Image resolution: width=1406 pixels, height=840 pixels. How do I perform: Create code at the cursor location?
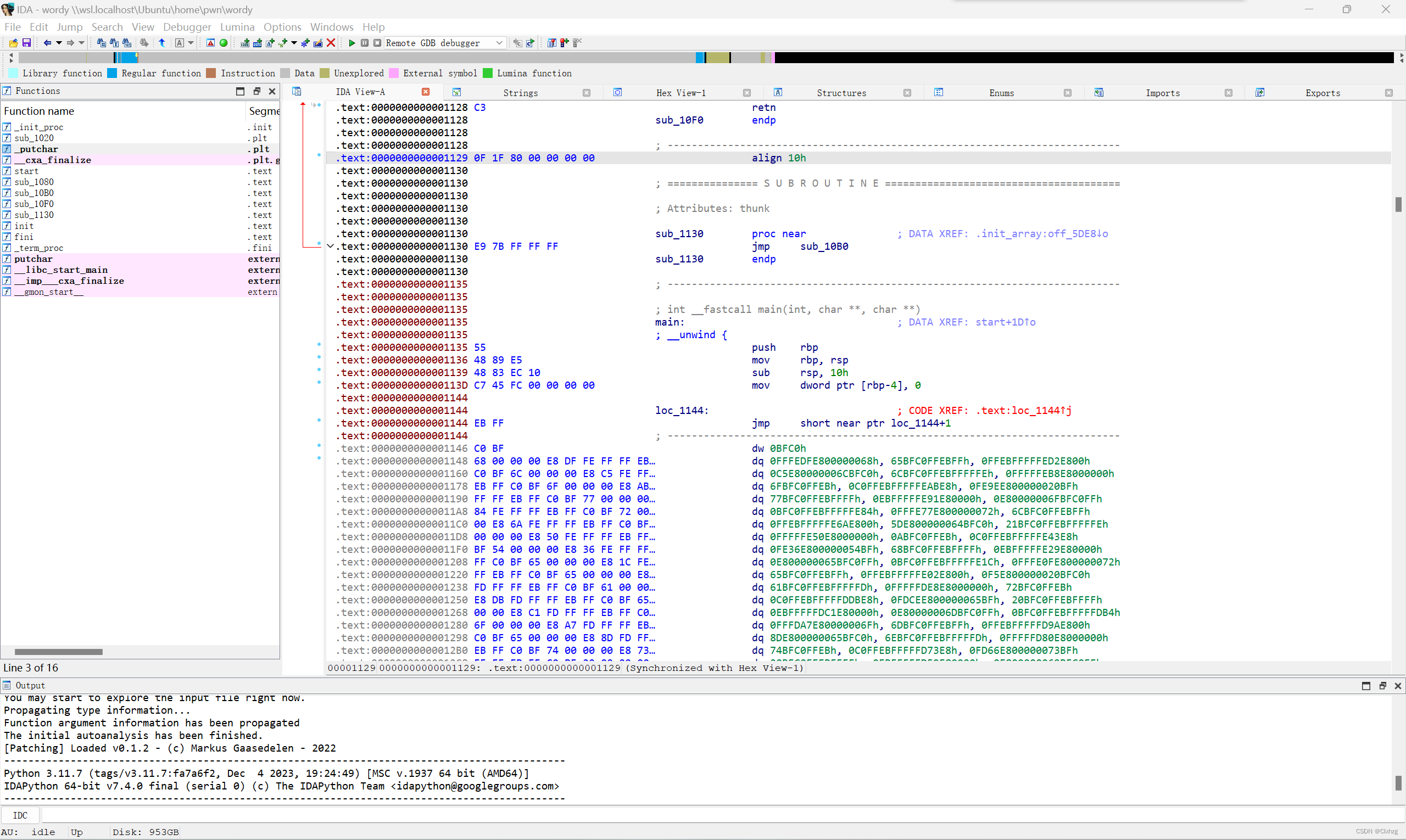point(245,43)
